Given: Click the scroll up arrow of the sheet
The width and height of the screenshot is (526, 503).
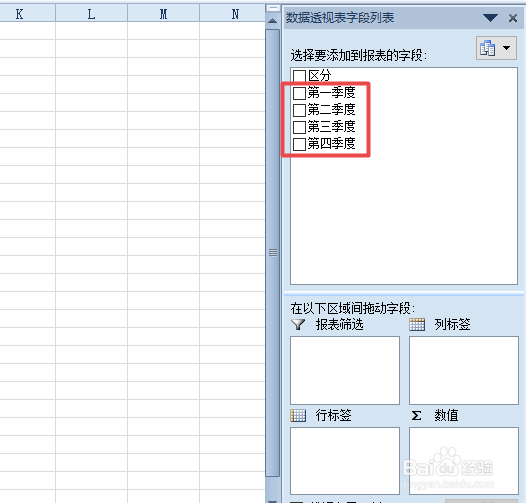Looking at the screenshot, I should coord(273,21).
